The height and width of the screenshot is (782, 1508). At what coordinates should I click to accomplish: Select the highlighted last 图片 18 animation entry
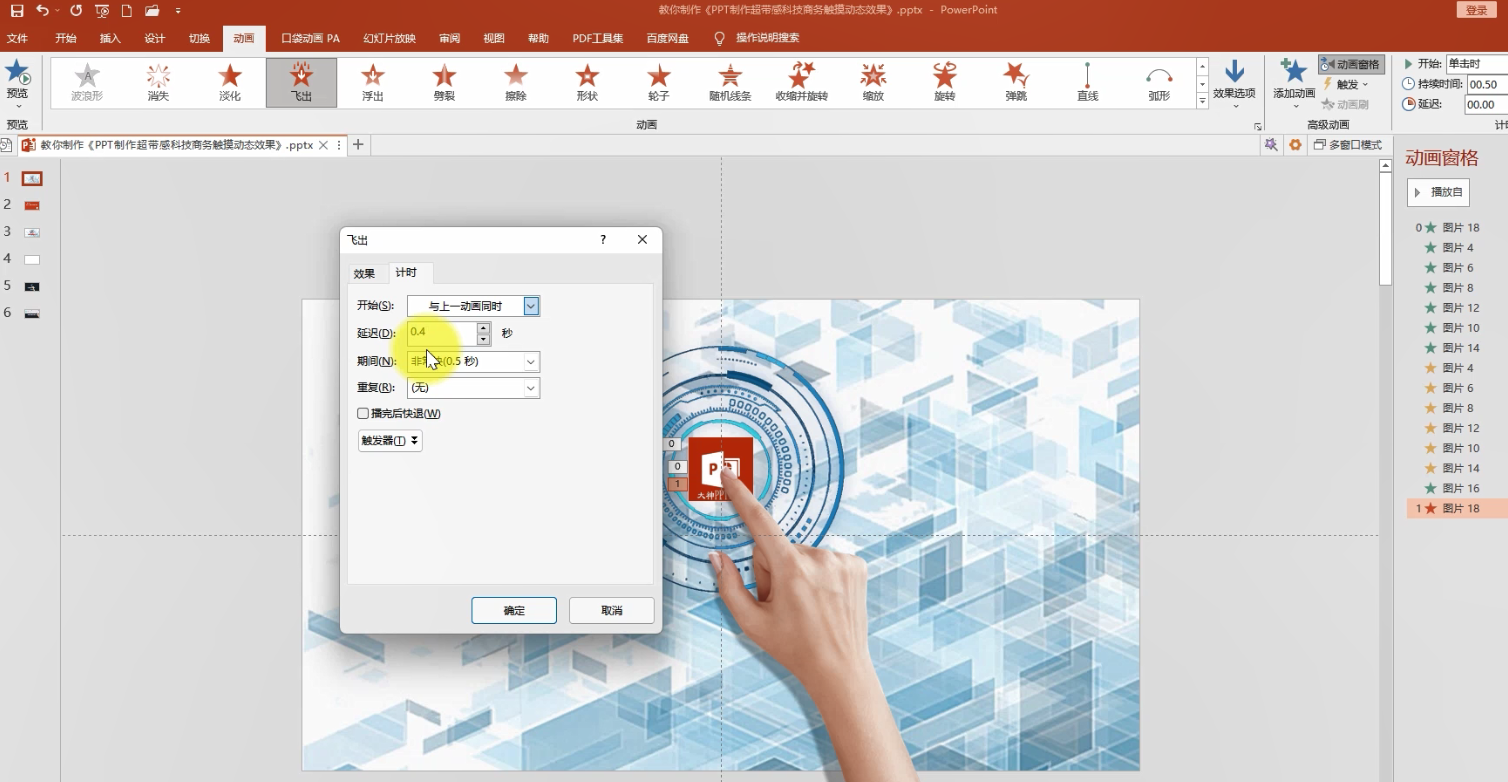(1457, 508)
